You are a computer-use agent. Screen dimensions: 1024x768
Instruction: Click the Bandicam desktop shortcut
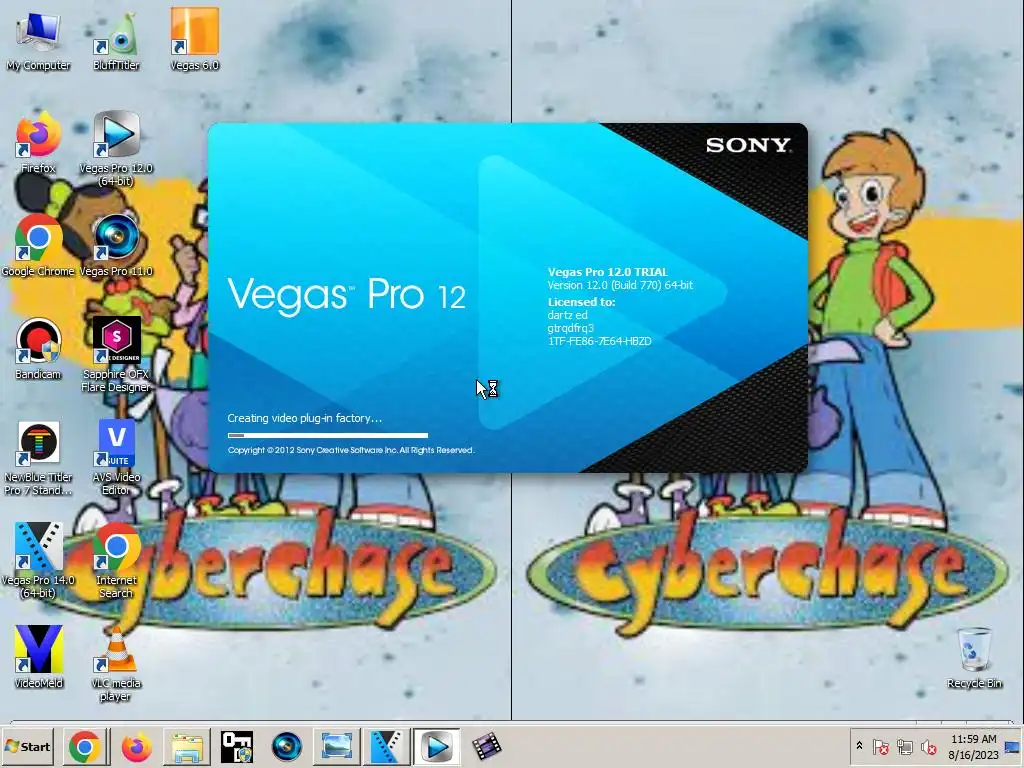coord(38,349)
